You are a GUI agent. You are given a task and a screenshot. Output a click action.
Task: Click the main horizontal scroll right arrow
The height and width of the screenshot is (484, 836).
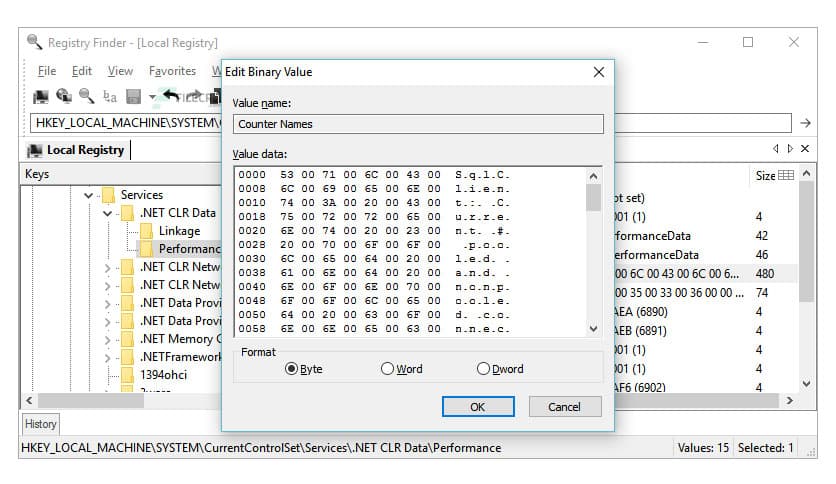(x=790, y=400)
